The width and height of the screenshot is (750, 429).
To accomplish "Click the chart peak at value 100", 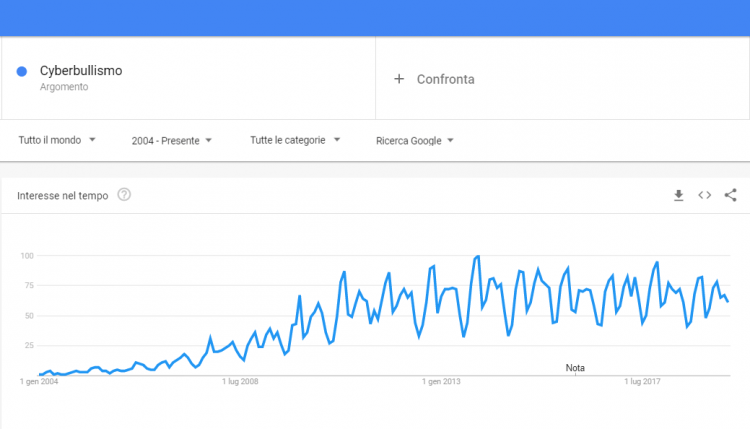I will [478, 257].
